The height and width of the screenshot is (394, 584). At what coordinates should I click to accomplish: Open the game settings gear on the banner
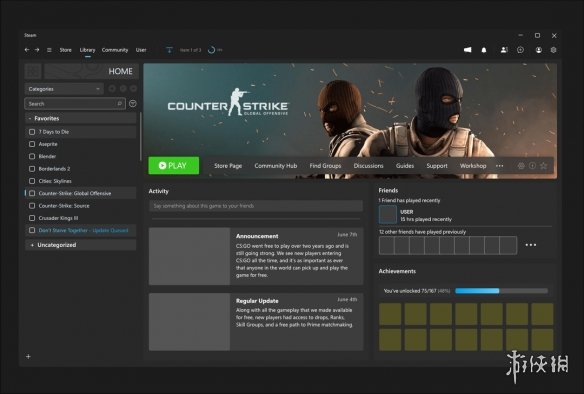click(x=521, y=166)
